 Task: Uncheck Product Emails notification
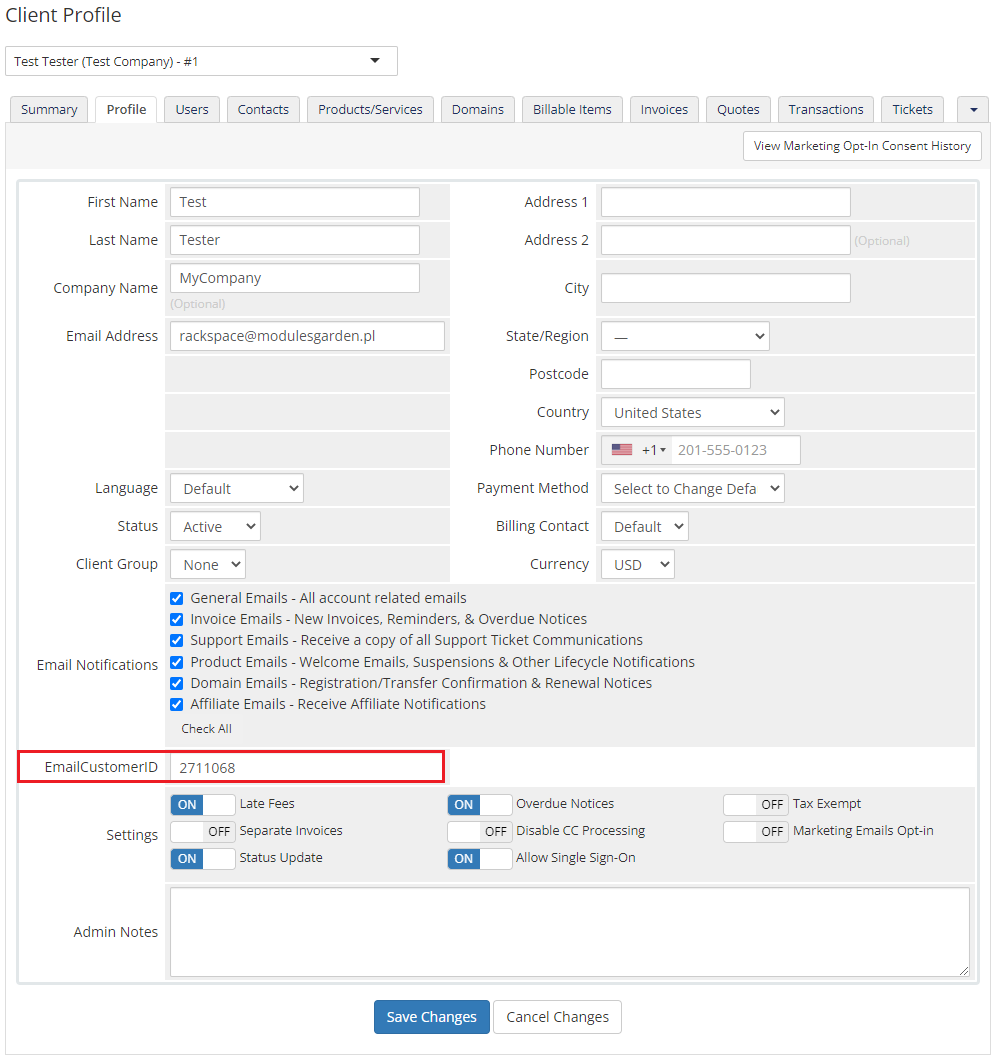click(176, 662)
